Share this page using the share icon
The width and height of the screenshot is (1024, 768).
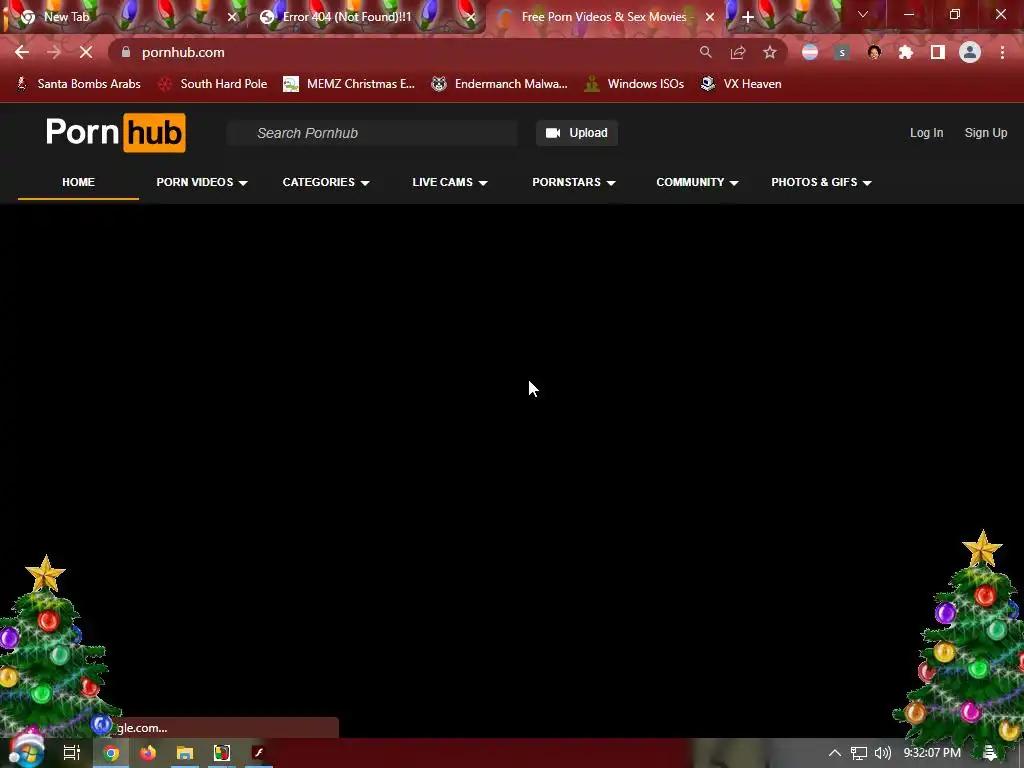738,52
